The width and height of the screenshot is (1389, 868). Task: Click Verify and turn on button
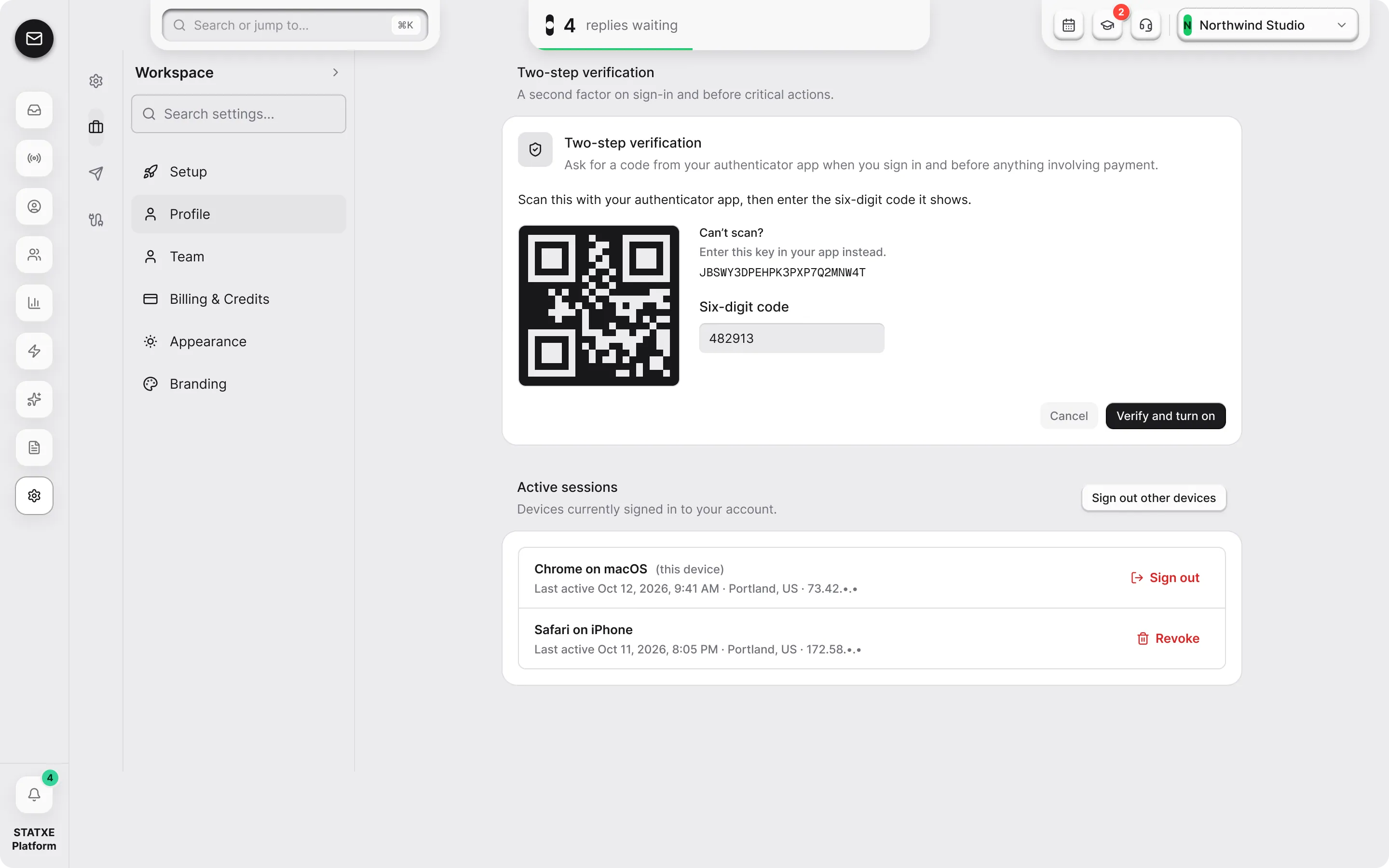point(1165,416)
